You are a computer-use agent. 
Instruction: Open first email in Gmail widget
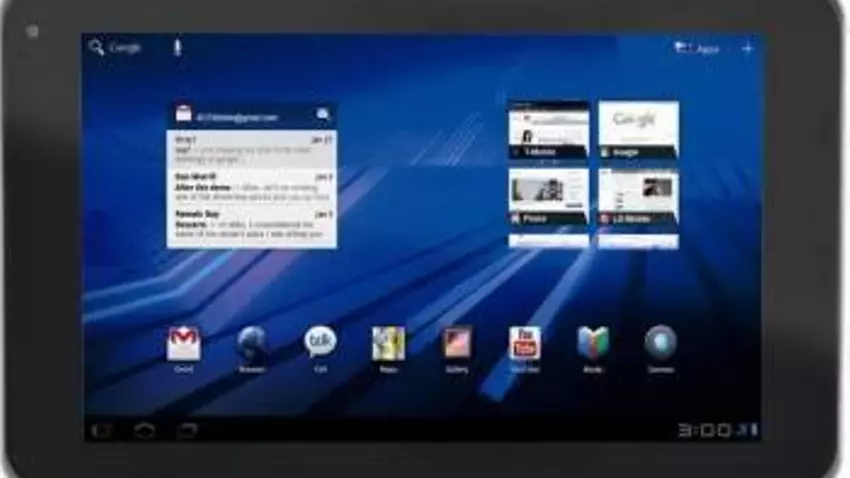coord(251,149)
